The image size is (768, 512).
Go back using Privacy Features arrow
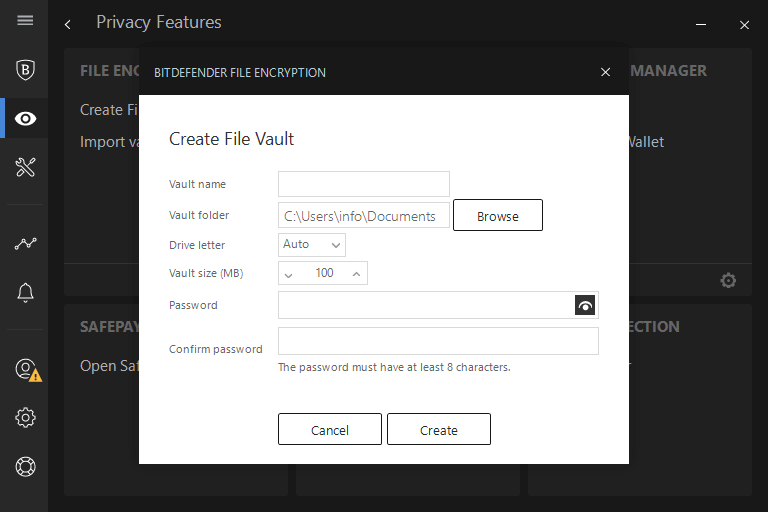click(67, 23)
